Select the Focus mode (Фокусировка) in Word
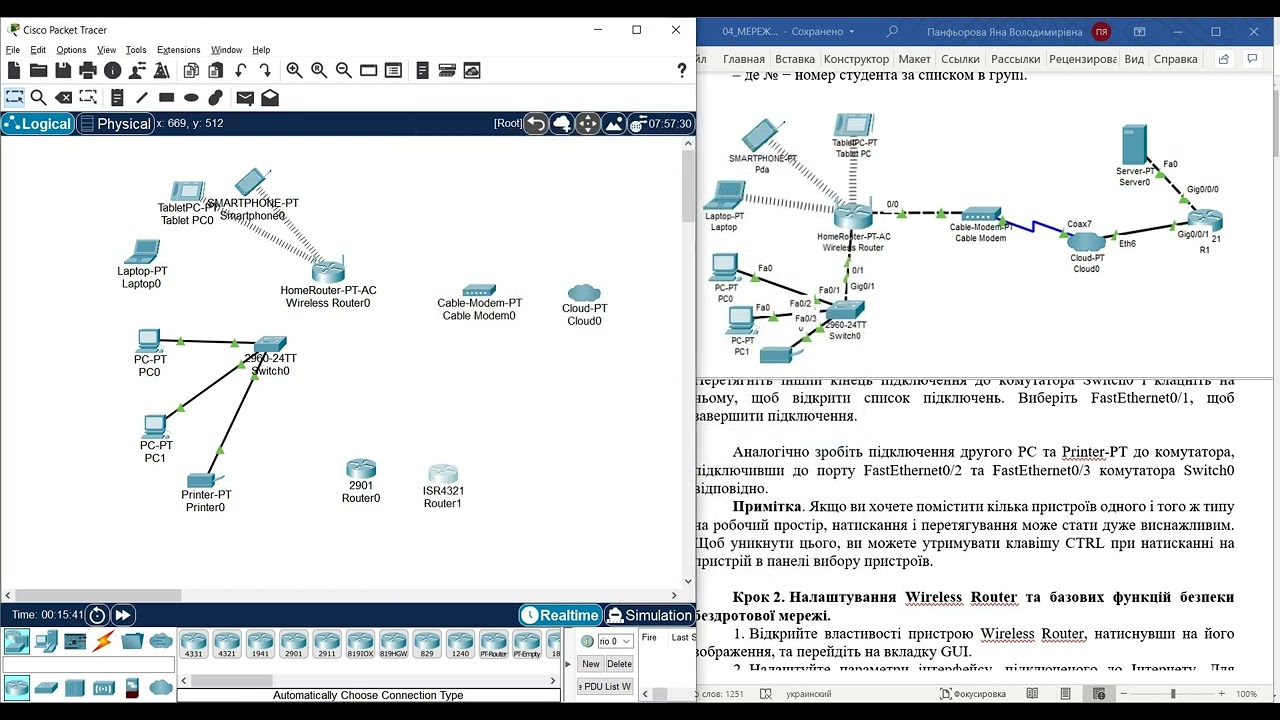This screenshot has height=720, width=1280. pyautogui.click(x=972, y=694)
